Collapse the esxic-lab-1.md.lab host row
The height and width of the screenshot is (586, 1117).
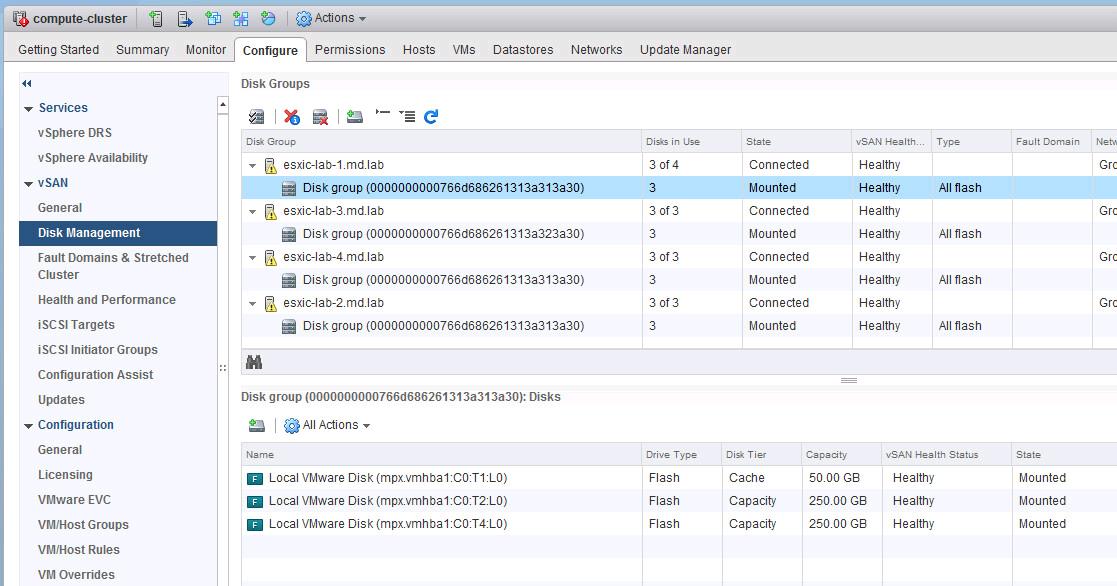(252, 165)
